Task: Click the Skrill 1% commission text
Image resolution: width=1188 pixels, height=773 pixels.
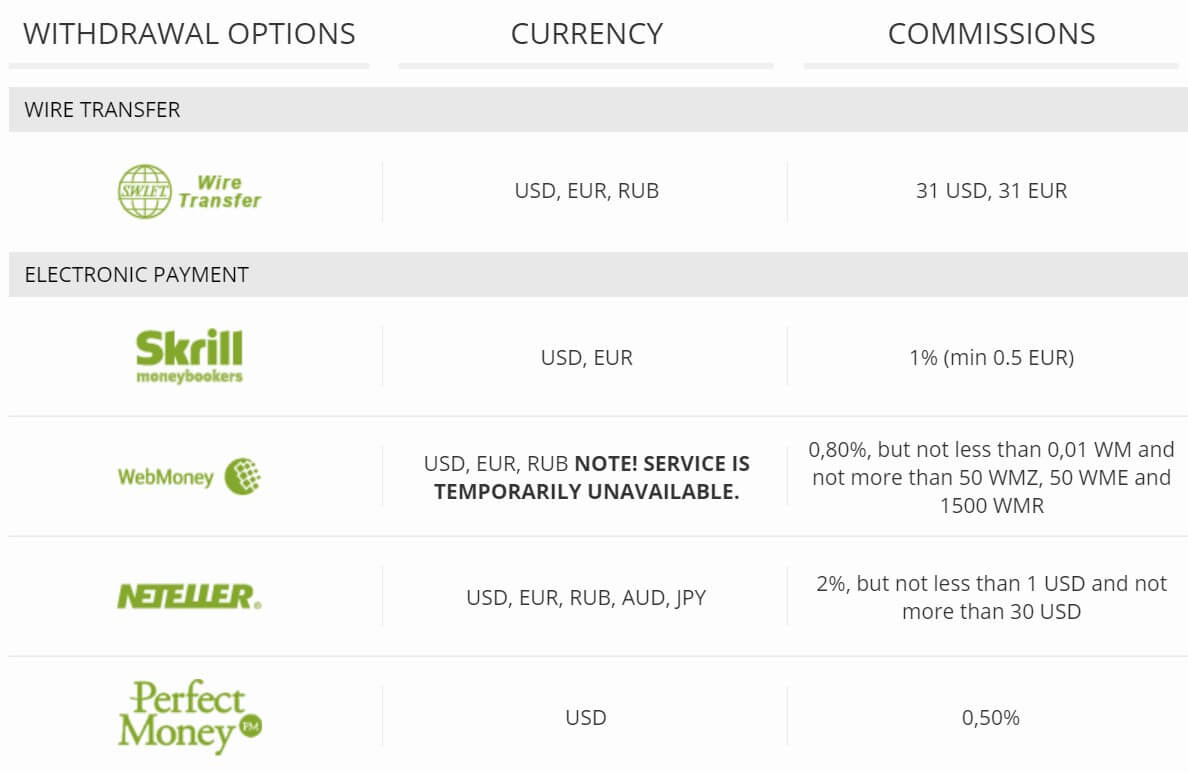Action: pos(991,357)
